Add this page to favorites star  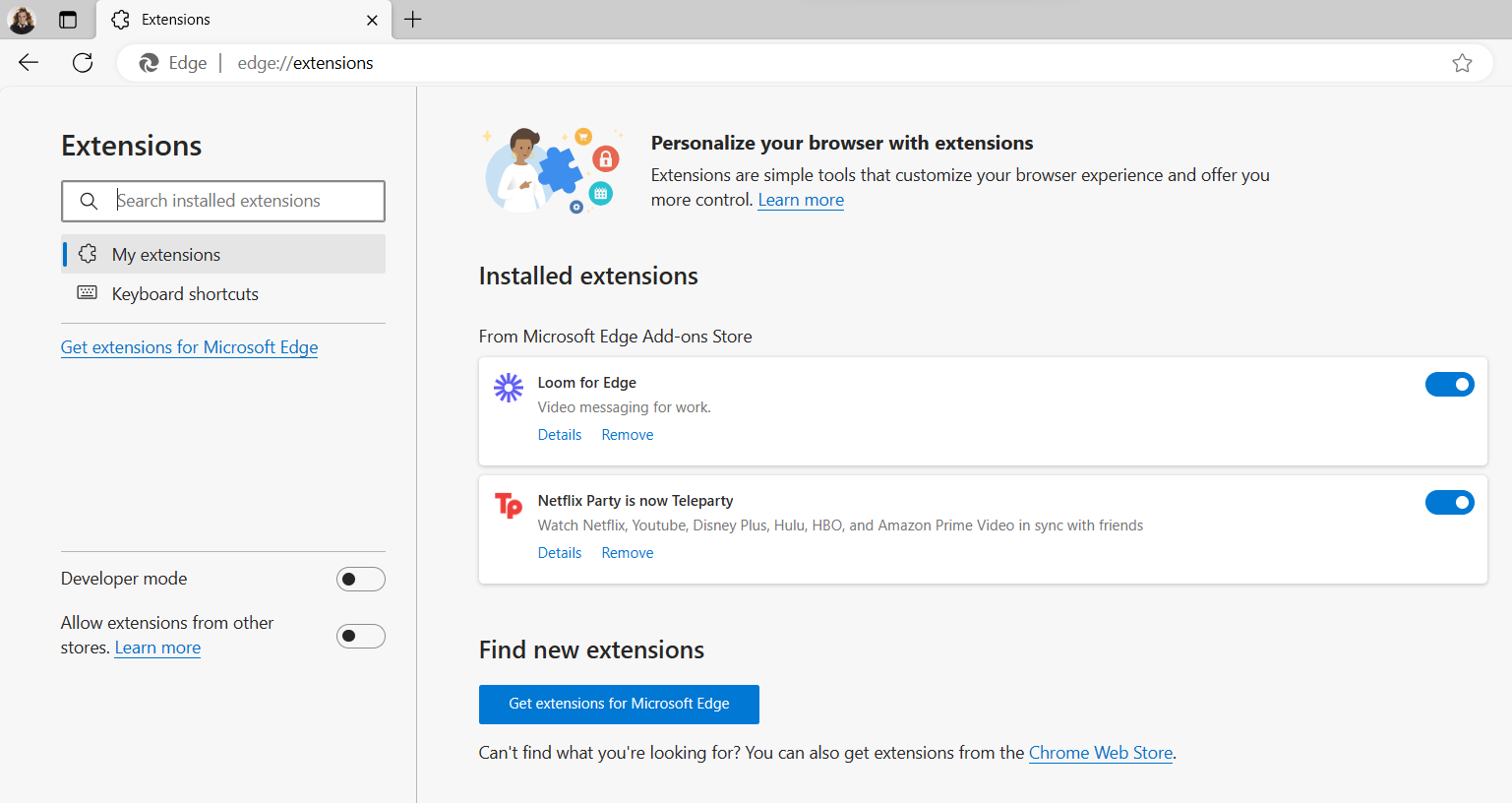pos(1462,63)
